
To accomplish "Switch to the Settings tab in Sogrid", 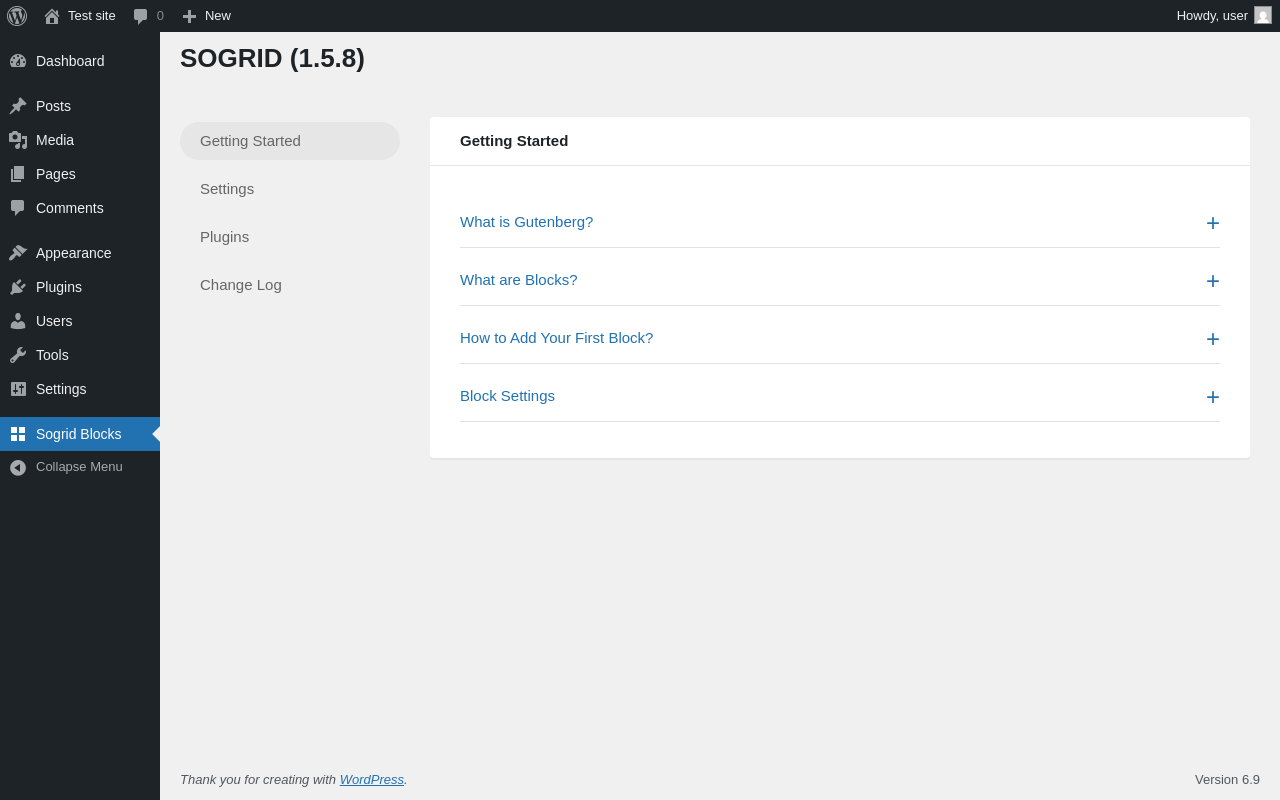I will click(x=290, y=189).
